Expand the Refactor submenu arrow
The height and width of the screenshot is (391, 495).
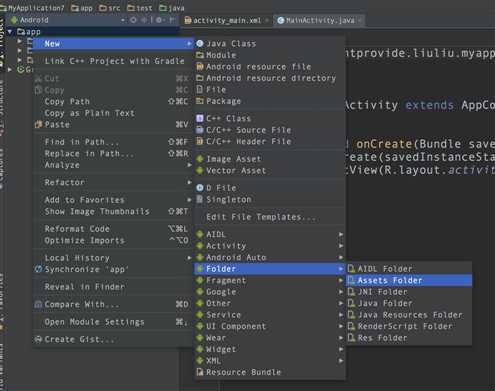[x=189, y=182]
